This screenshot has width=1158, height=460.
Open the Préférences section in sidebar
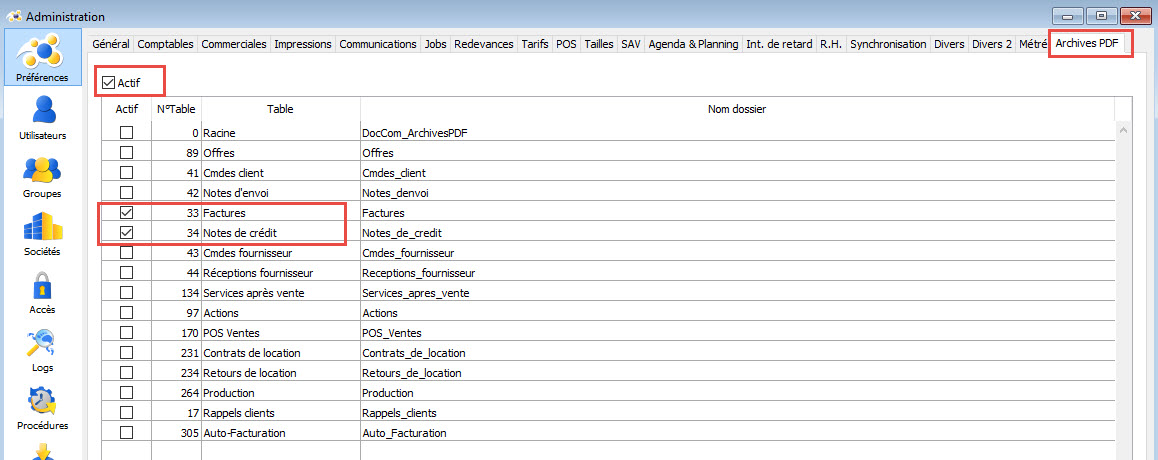[x=42, y=57]
